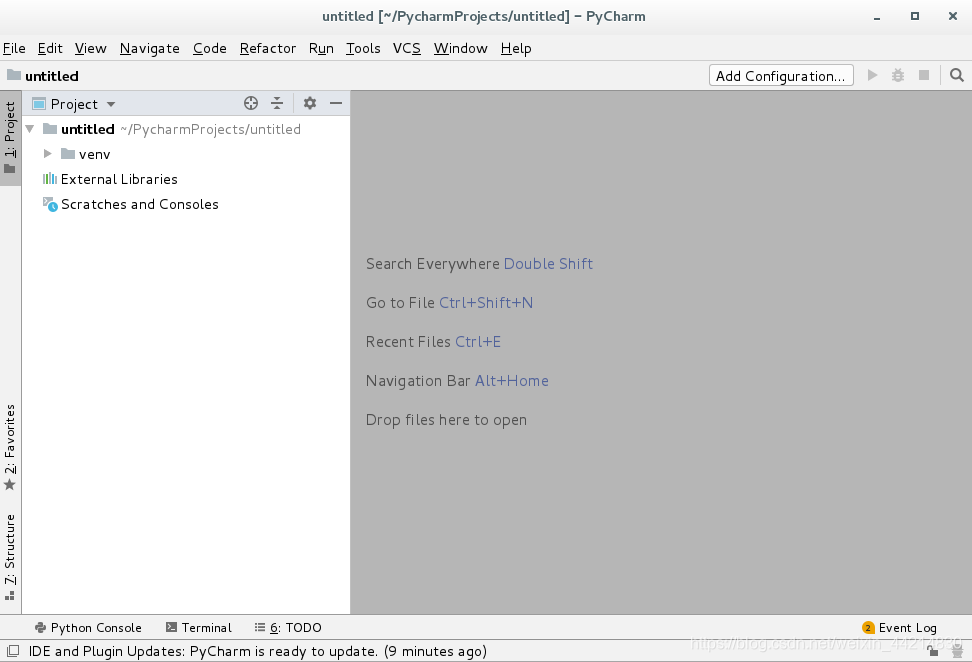Click the Locate/Scroll from Source target icon
This screenshot has width=972, height=662.
(250, 104)
